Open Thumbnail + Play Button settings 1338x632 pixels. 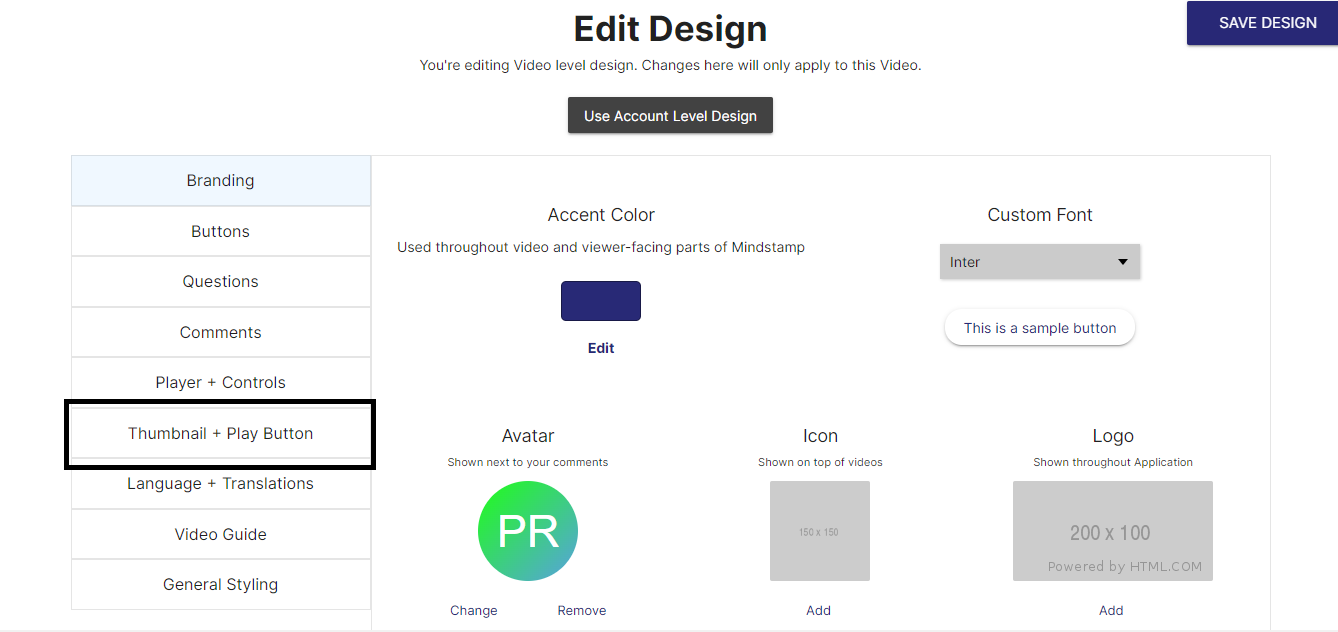tap(221, 434)
